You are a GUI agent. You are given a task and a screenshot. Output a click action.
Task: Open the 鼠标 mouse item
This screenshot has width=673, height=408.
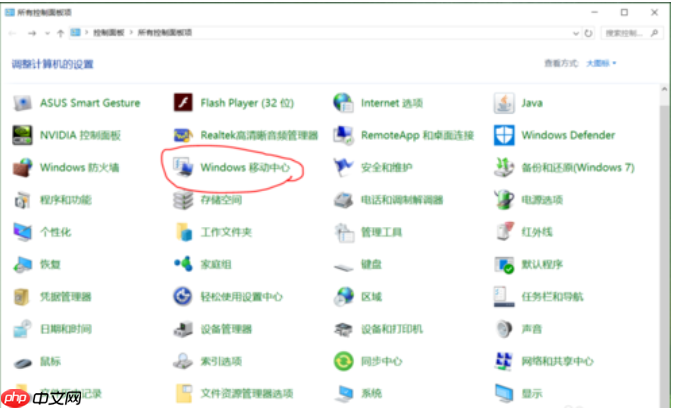pyautogui.click(x=50, y=362)
